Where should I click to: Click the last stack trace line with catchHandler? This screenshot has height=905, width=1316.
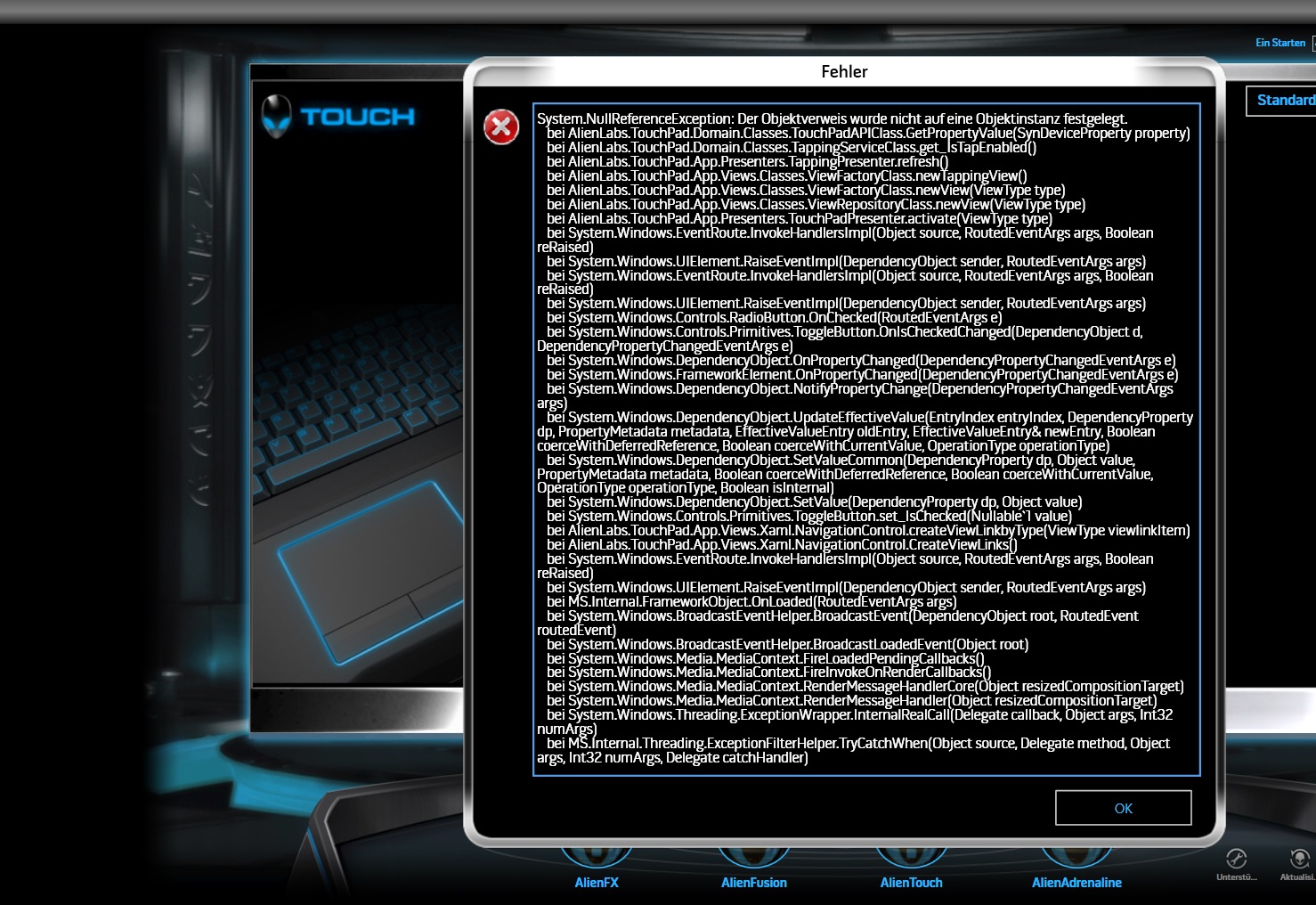click(672, 758)
